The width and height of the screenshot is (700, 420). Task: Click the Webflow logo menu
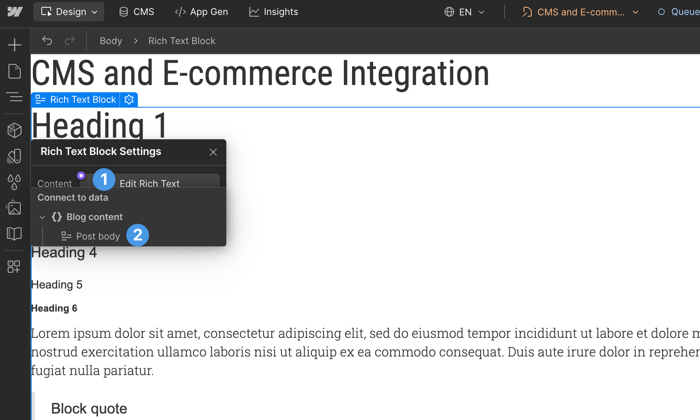coord(15,12)
